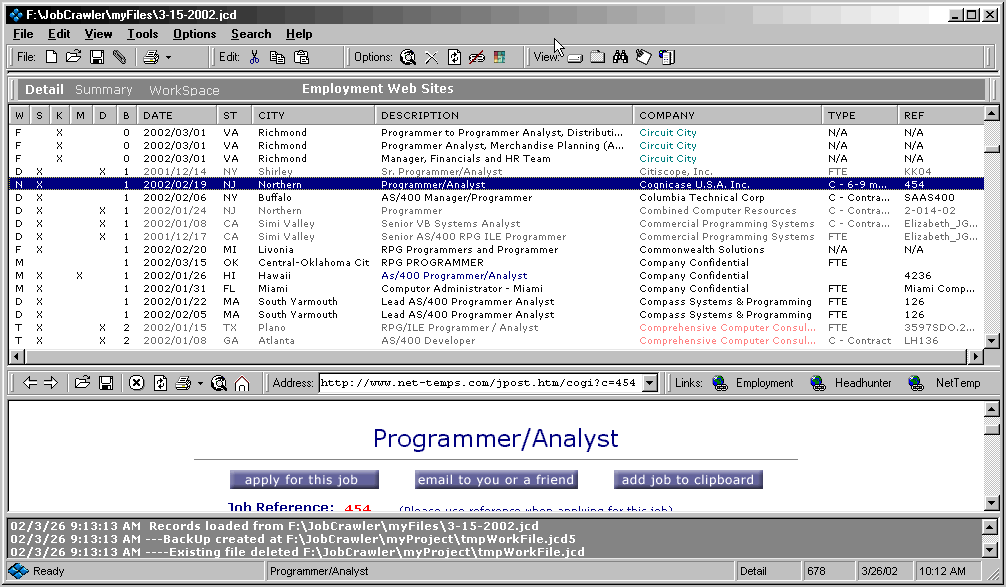The width and height of the screenshot is (1006, 587).
Task: Click the Stop loading circle-X icon
Action: click(136, 383)
